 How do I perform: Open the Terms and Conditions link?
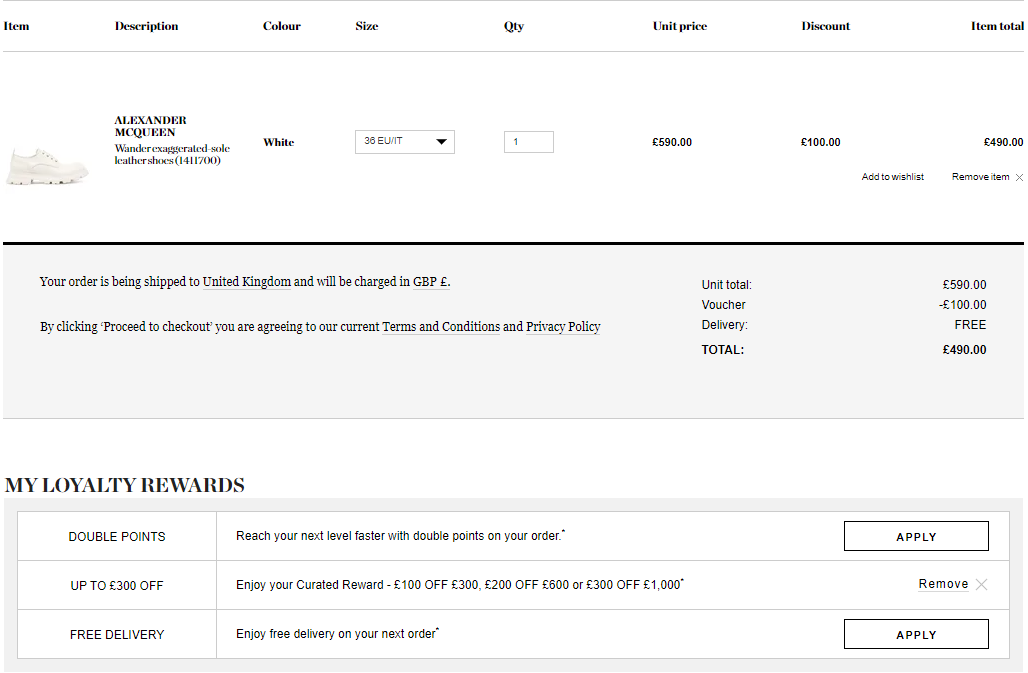[x=441, y=326]
